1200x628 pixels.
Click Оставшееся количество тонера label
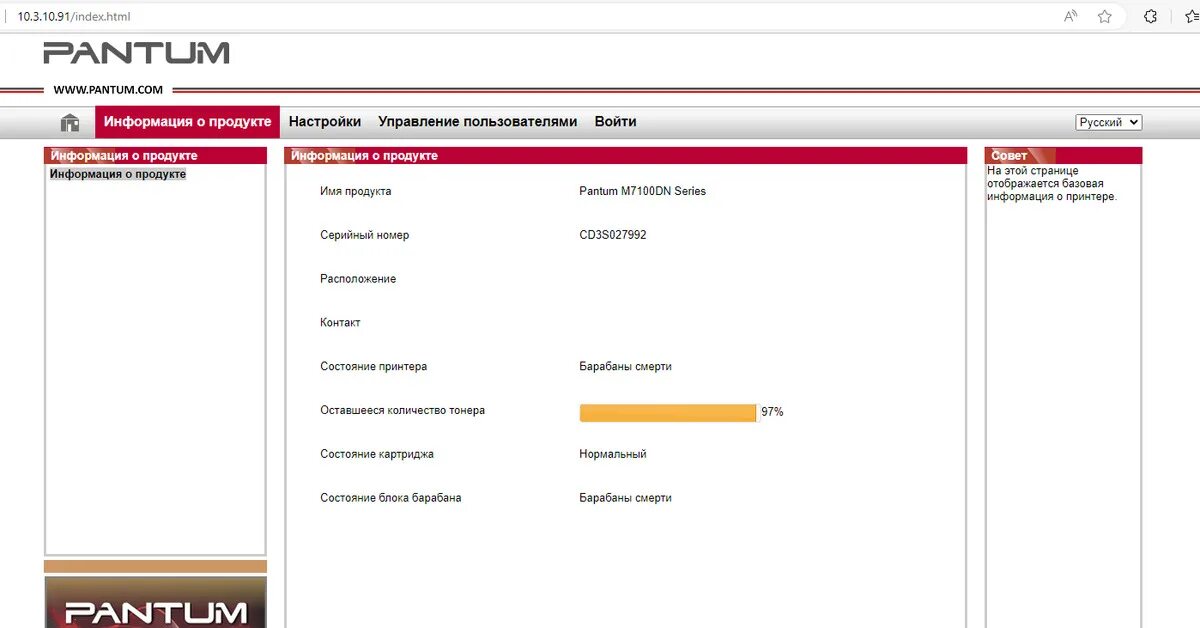click(403, 411)
